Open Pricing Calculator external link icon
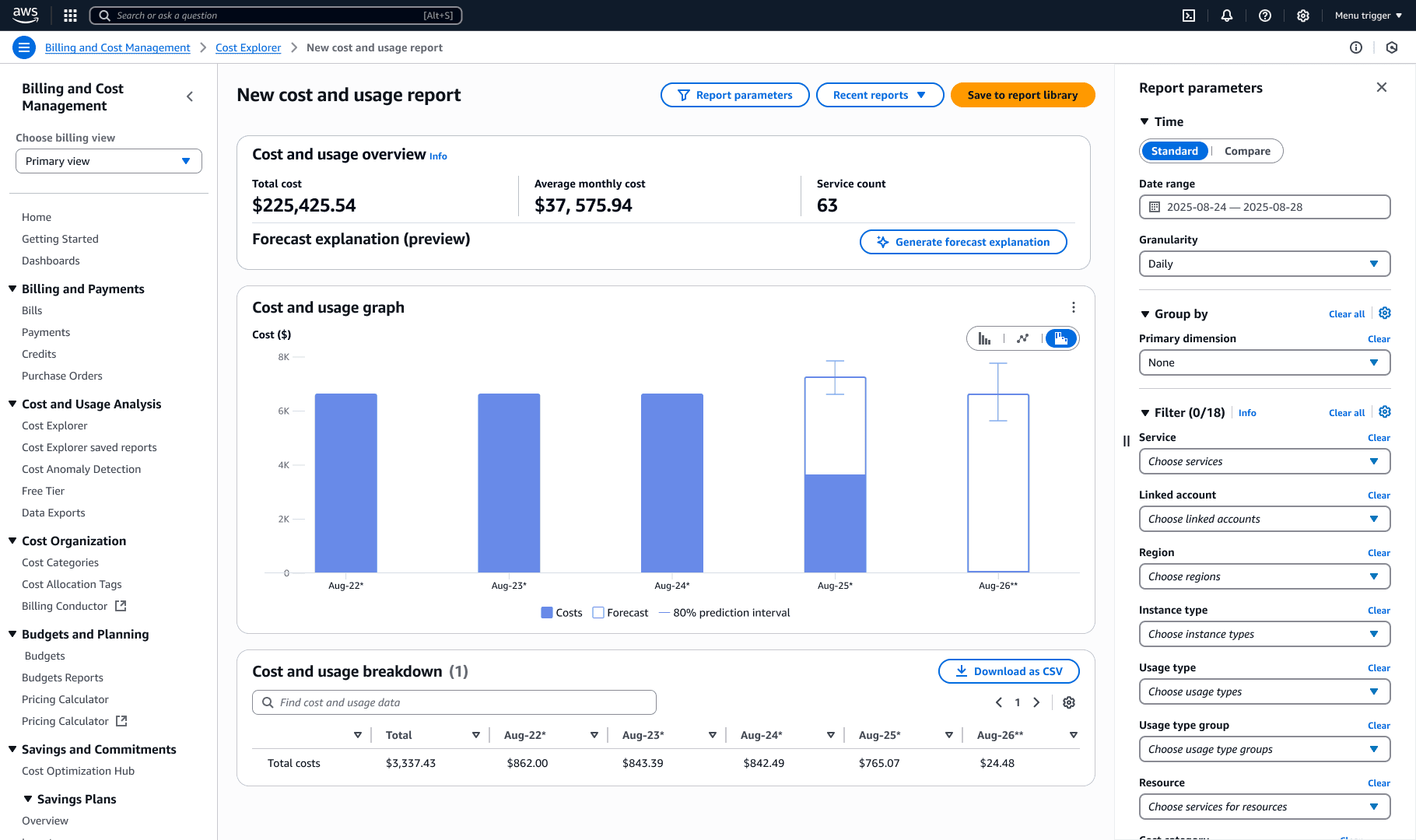 [121, 721]
